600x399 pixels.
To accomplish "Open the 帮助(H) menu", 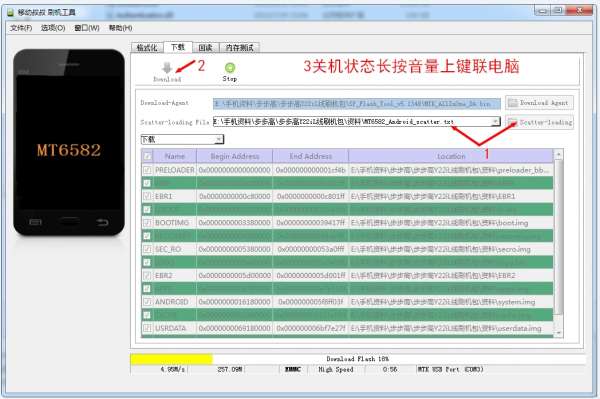I will point(121,28).
